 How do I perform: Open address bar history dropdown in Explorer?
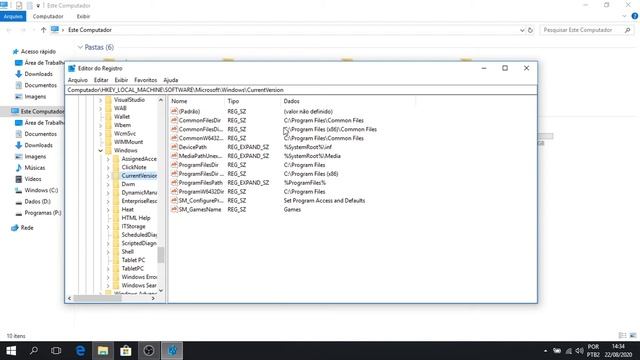coord(522,30)
